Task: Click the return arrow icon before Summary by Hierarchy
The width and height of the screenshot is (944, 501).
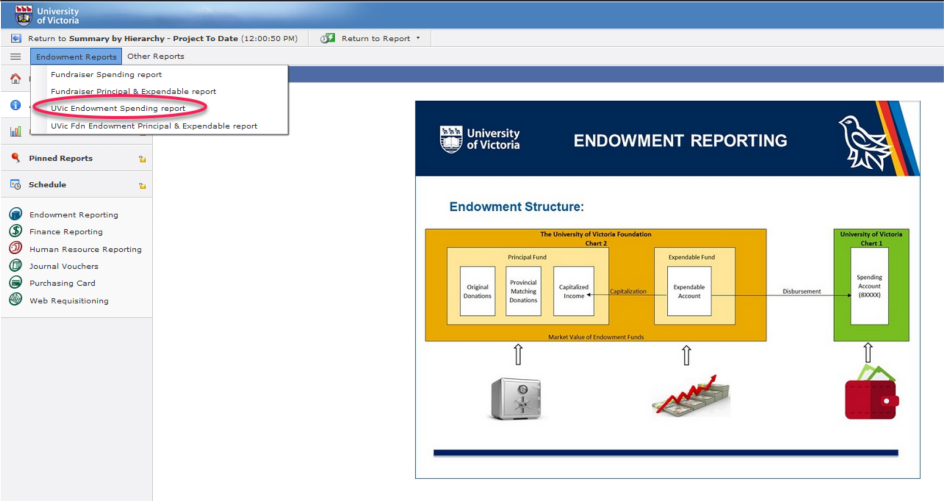Action: tap(16, 39)
